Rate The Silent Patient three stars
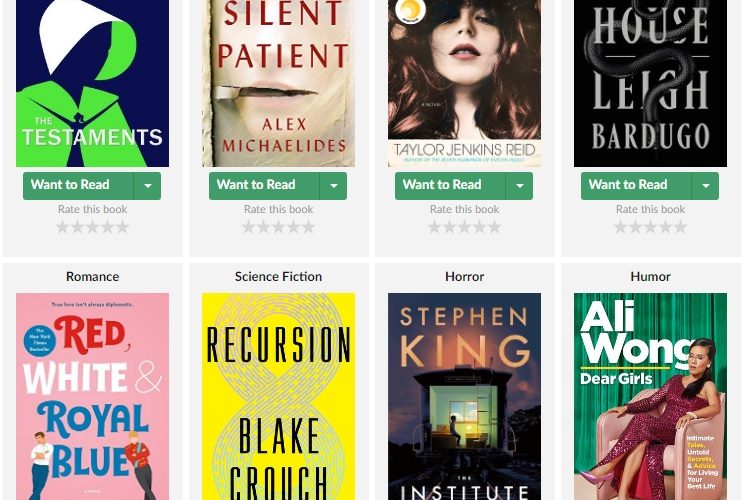Screen dimensions: 748x500 pyautogui.click(x=279, y=227)
